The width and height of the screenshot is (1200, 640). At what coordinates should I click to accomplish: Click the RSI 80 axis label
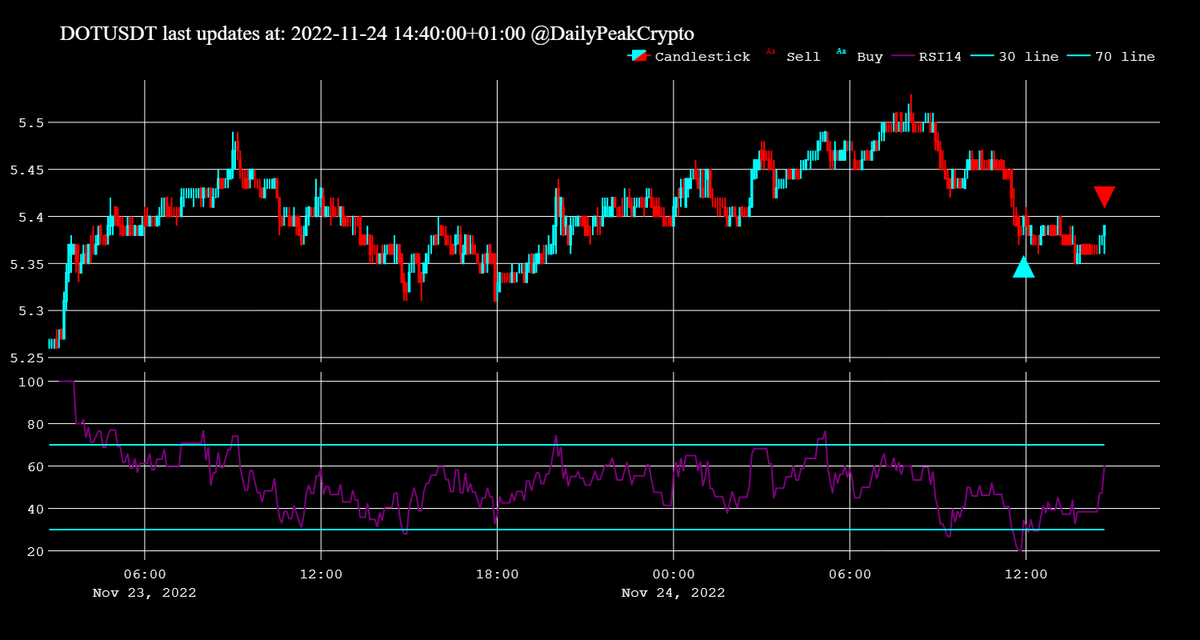pos(33,425)
